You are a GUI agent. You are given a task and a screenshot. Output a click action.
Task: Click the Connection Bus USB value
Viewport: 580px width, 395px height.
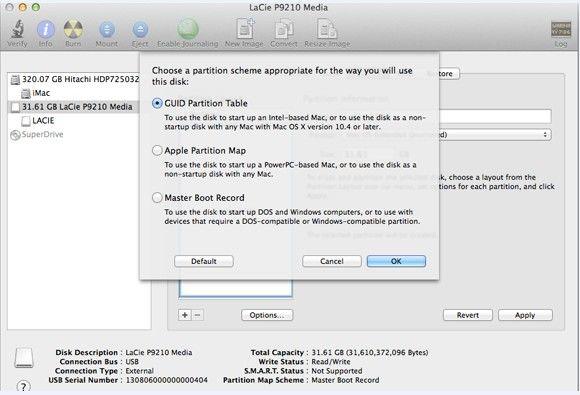(x=132, y=362)
